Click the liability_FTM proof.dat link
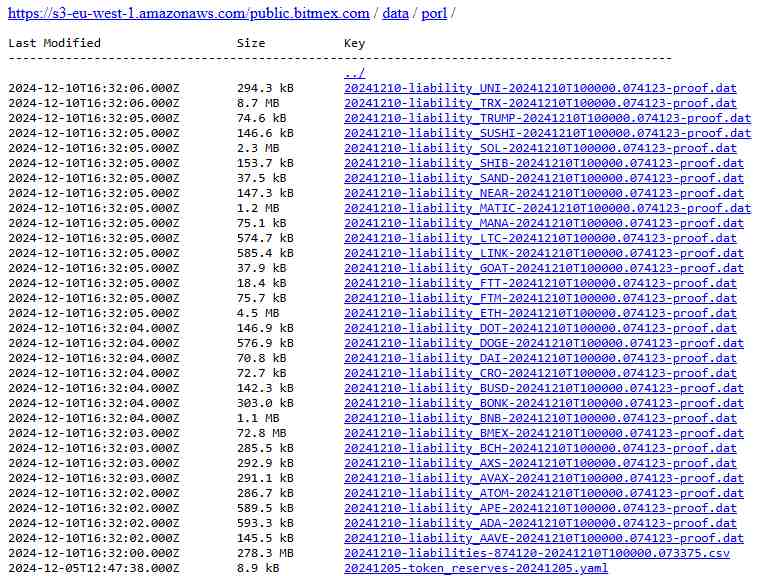The height and width of the screenshot is (576, 760). pos(540,299)
